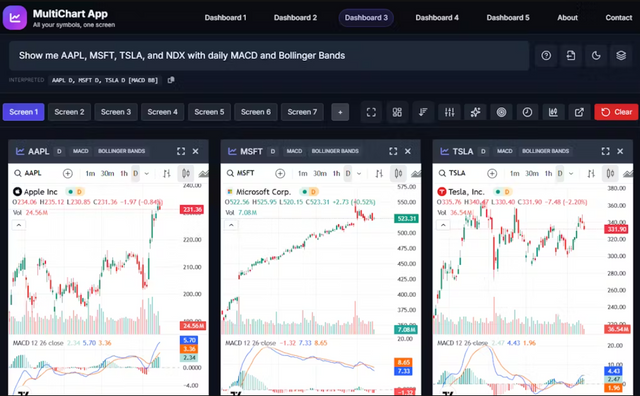Click the MultiChart App logo
The height and width of the screenshot is (396, 640).
[15, 18]
